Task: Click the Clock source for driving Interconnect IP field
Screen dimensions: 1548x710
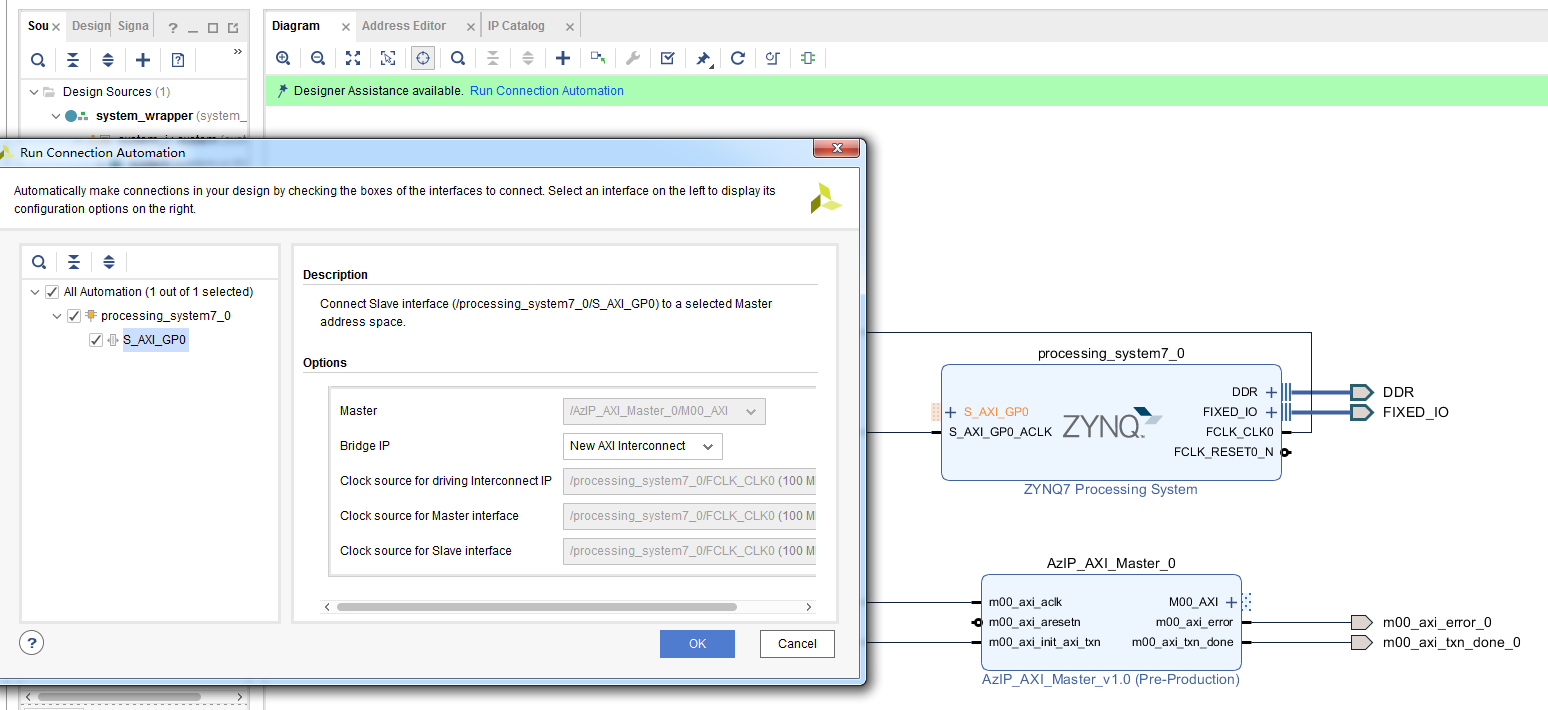Action: point(689,481)
